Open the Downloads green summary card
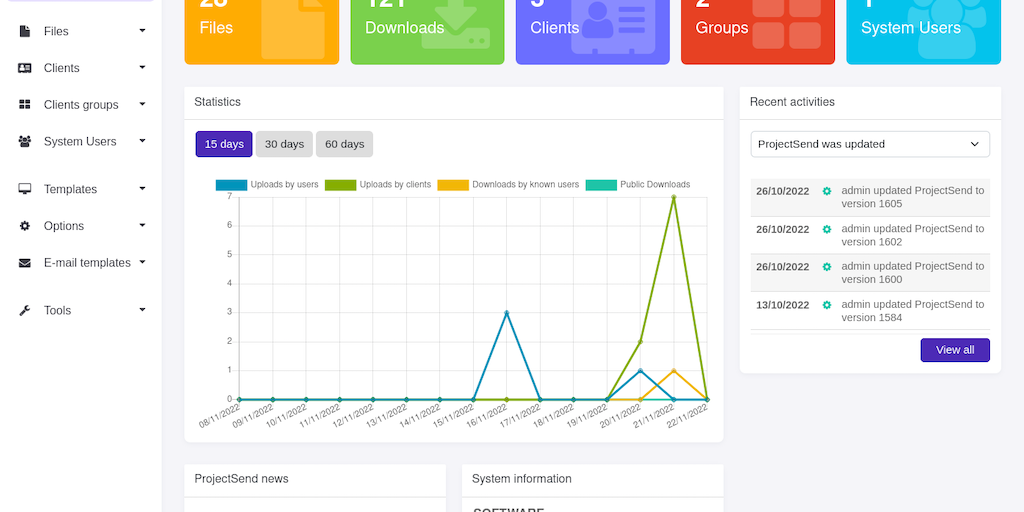1024x512 pixels. coord(427,30)
